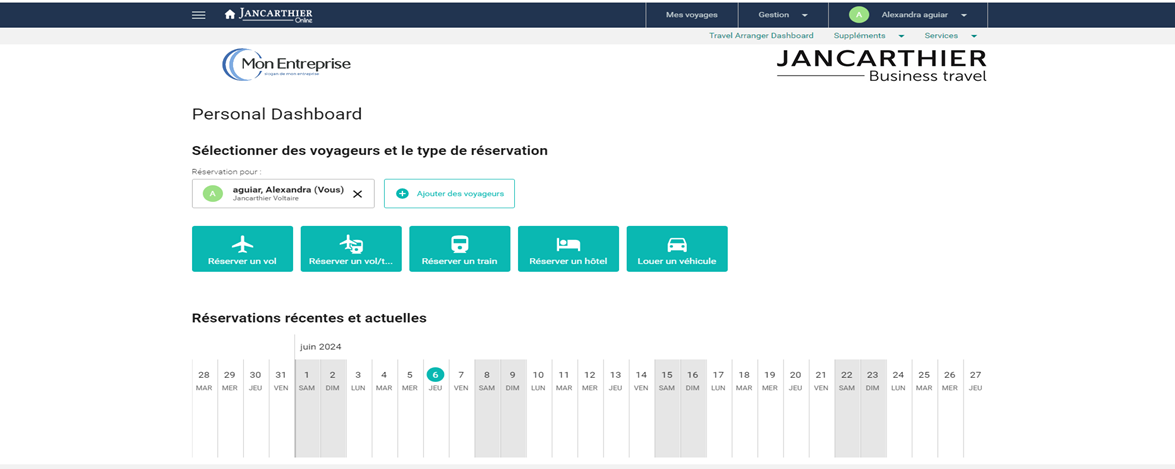Select today's date 6 on the calendar
This screenshot has width=1175, height=469.
(435, 375)
